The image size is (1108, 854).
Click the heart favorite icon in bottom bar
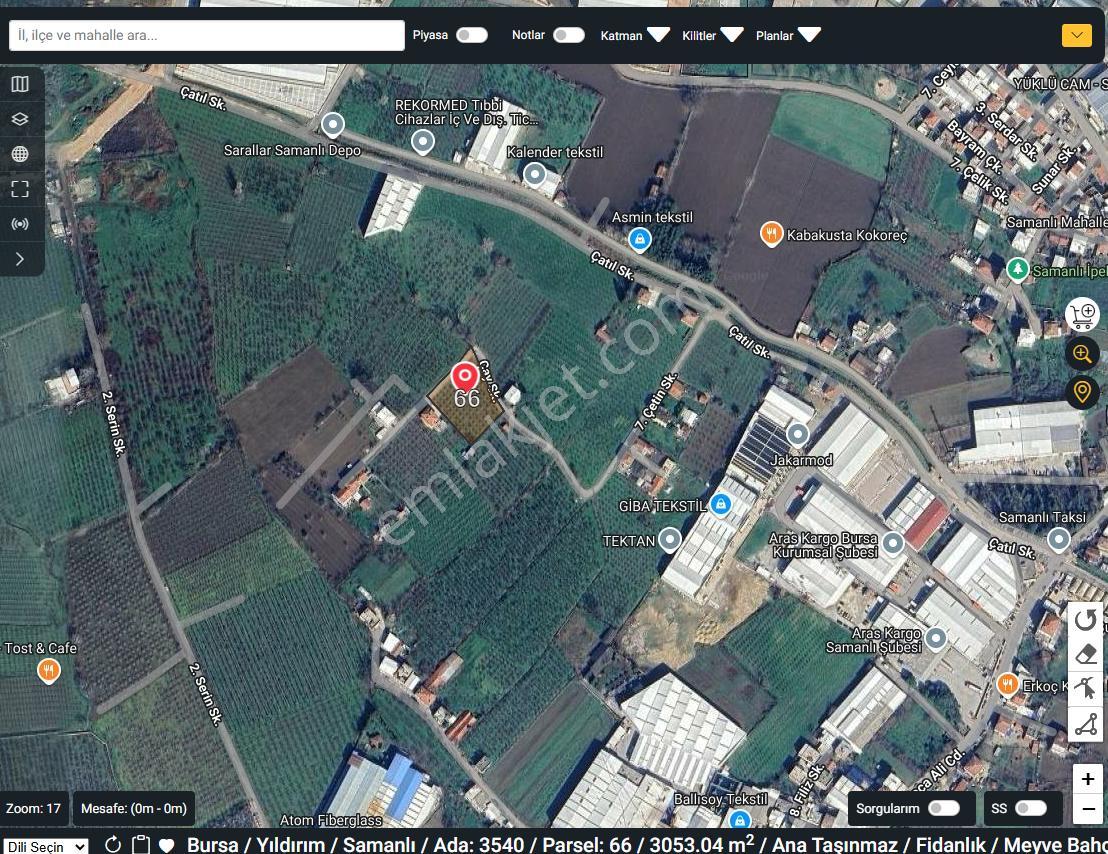point(167,846)
